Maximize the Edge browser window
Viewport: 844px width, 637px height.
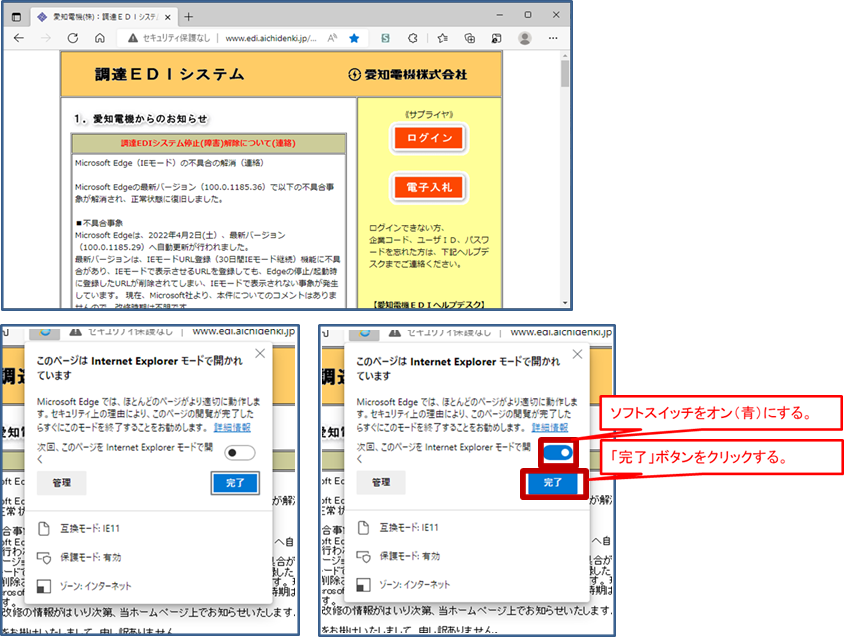pos(528,15)
